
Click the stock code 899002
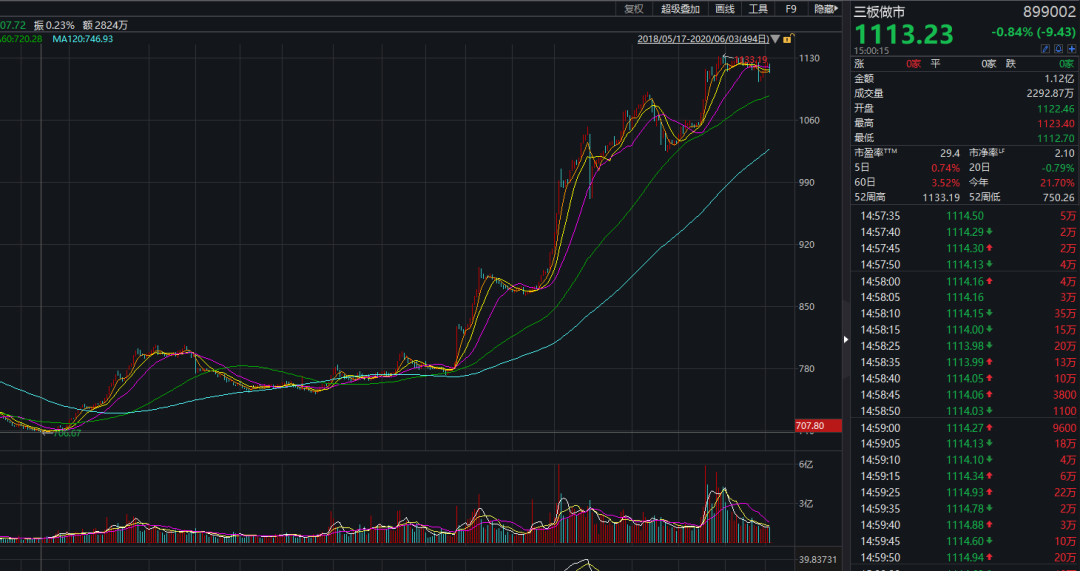(x=1051, y=11)
